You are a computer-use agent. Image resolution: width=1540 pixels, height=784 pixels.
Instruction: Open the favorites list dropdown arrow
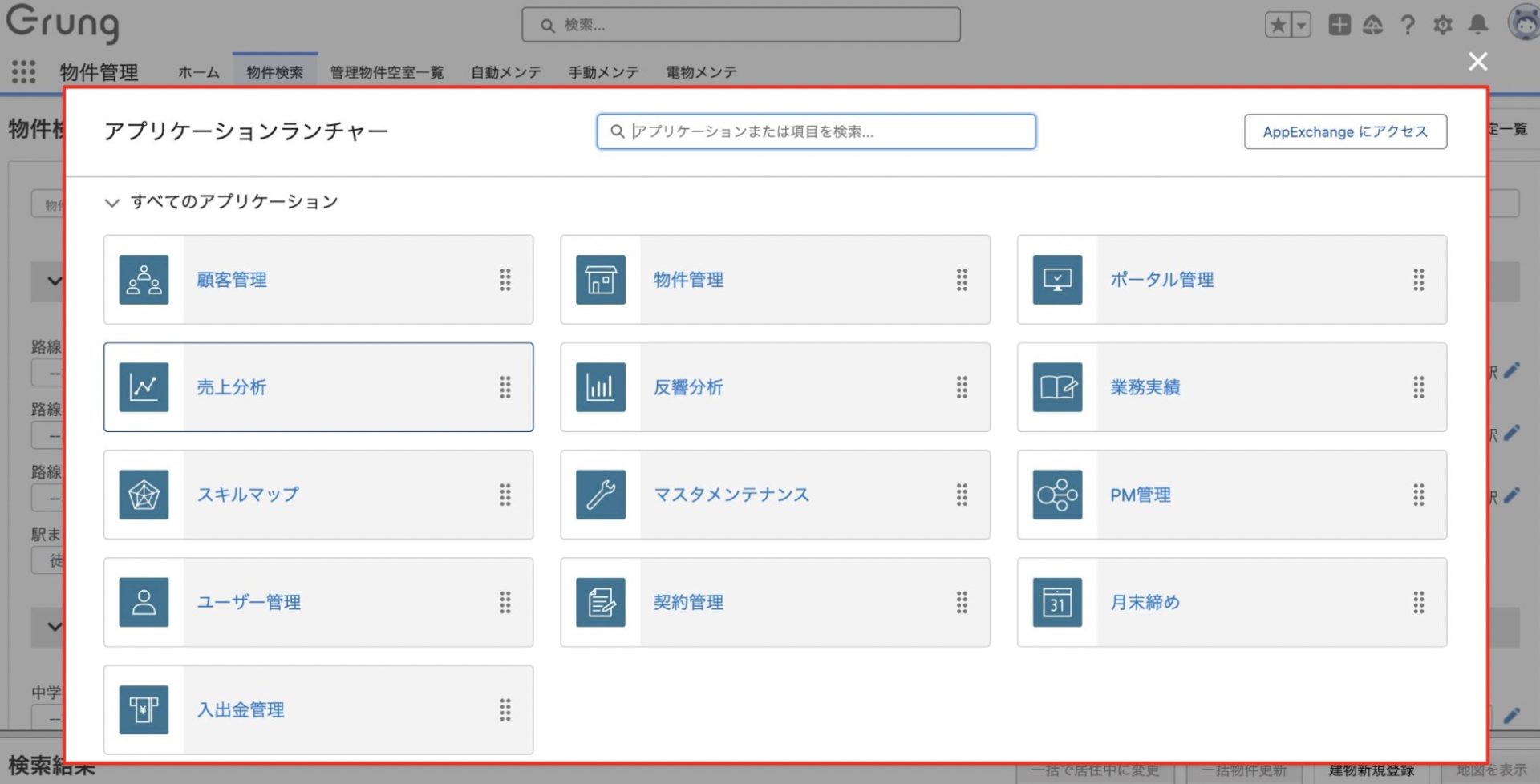[x=1302, y=26]
